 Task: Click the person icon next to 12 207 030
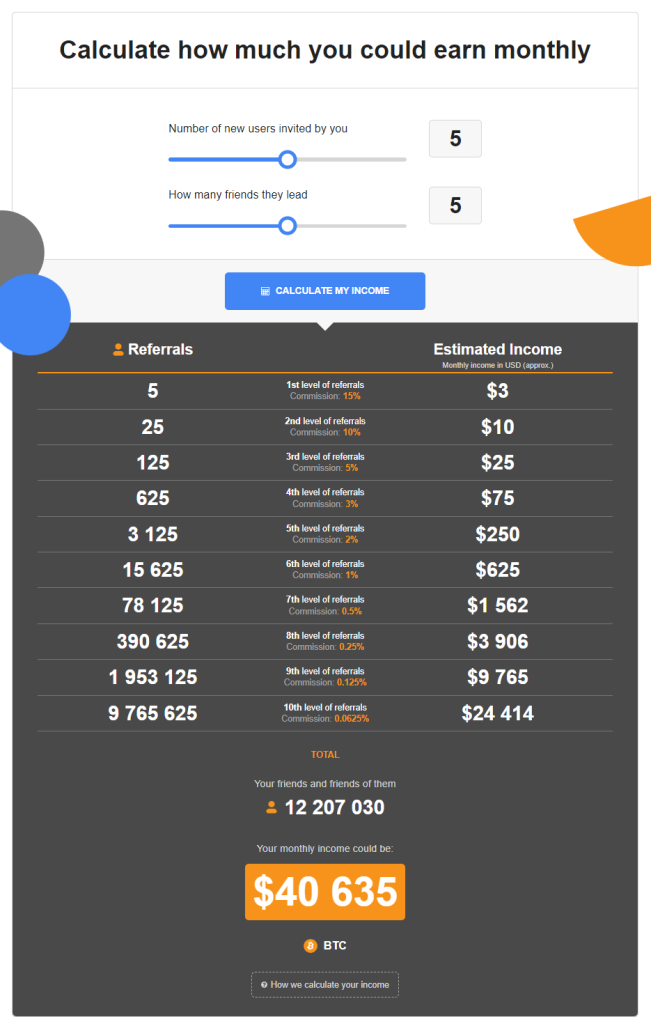click(272, 808)
